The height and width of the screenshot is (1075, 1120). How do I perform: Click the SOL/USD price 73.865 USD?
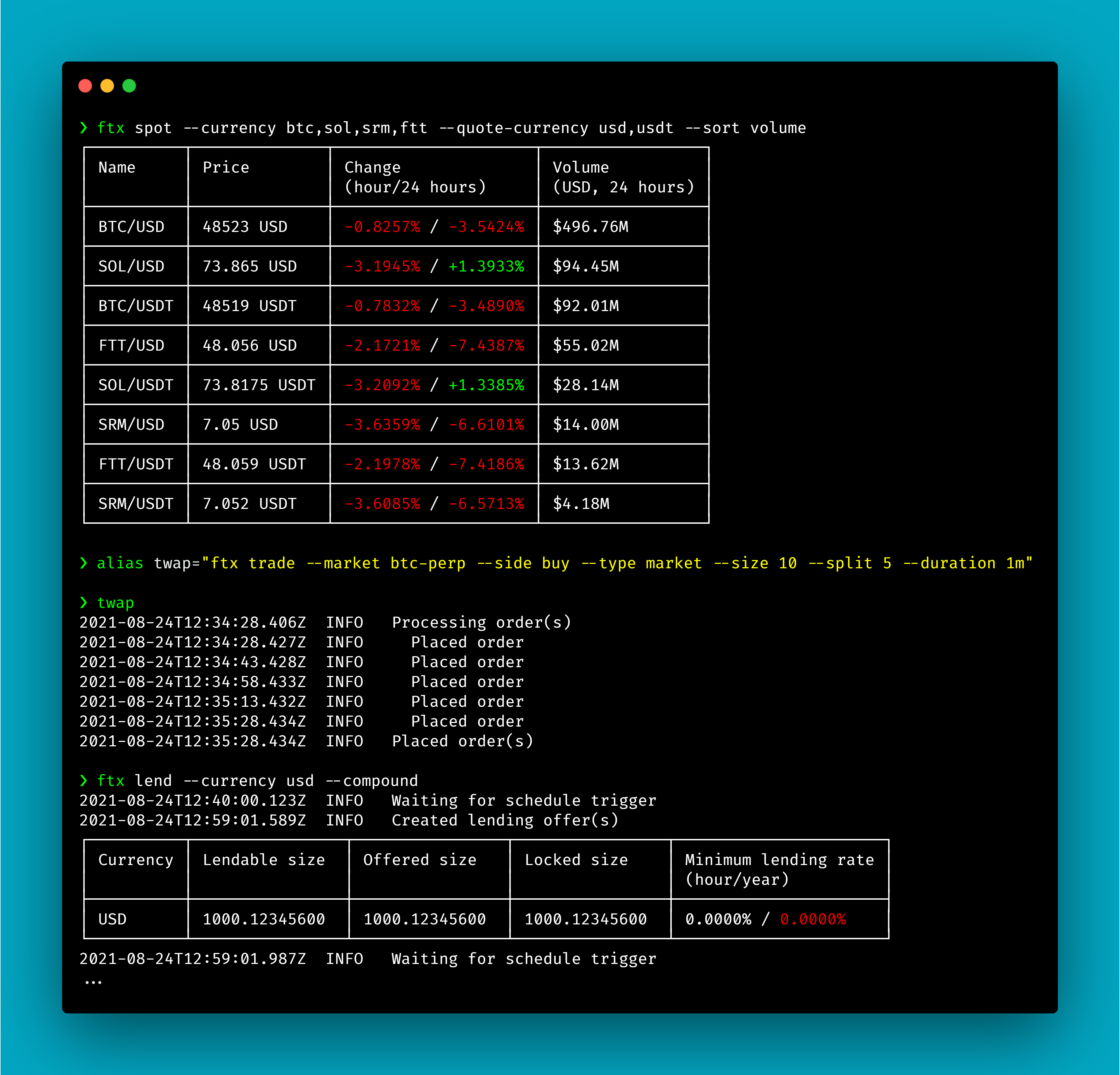(x=250, y=266)
